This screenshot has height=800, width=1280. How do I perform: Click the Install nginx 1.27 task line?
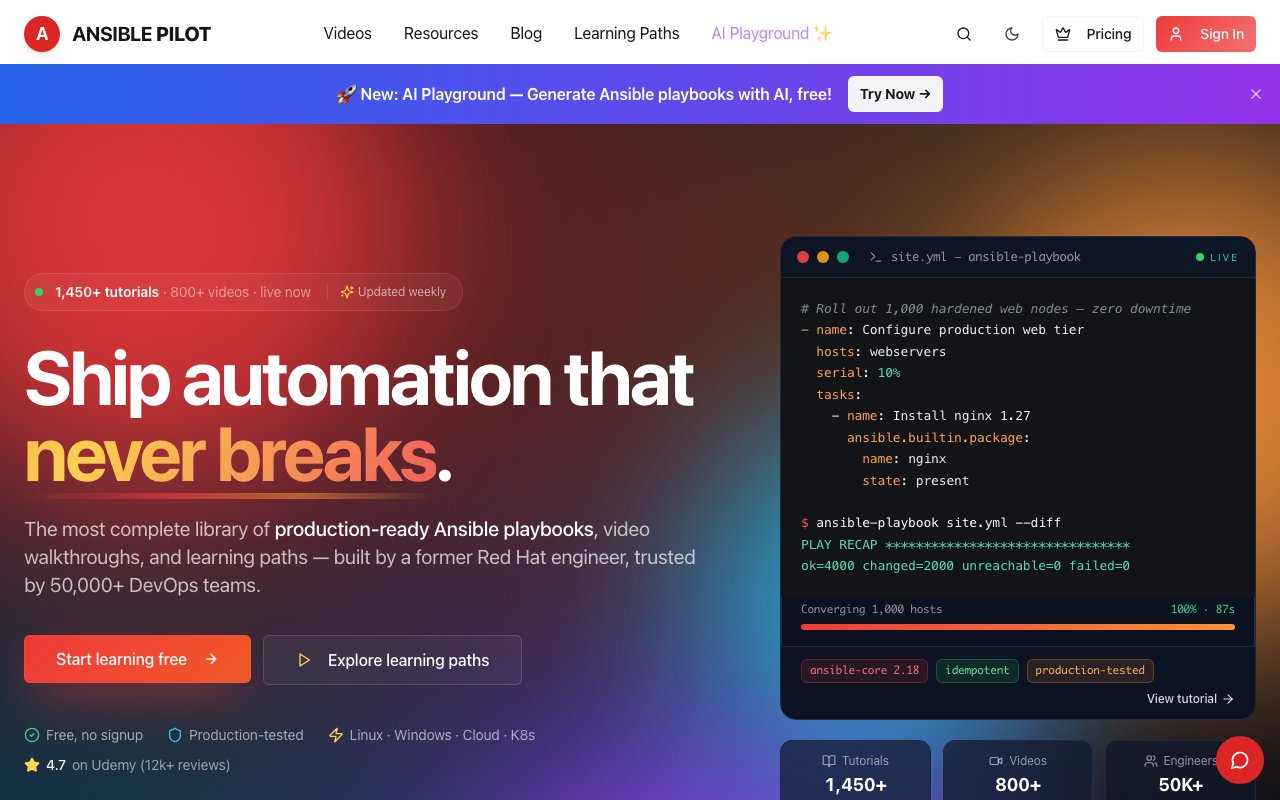pos(931,416)
